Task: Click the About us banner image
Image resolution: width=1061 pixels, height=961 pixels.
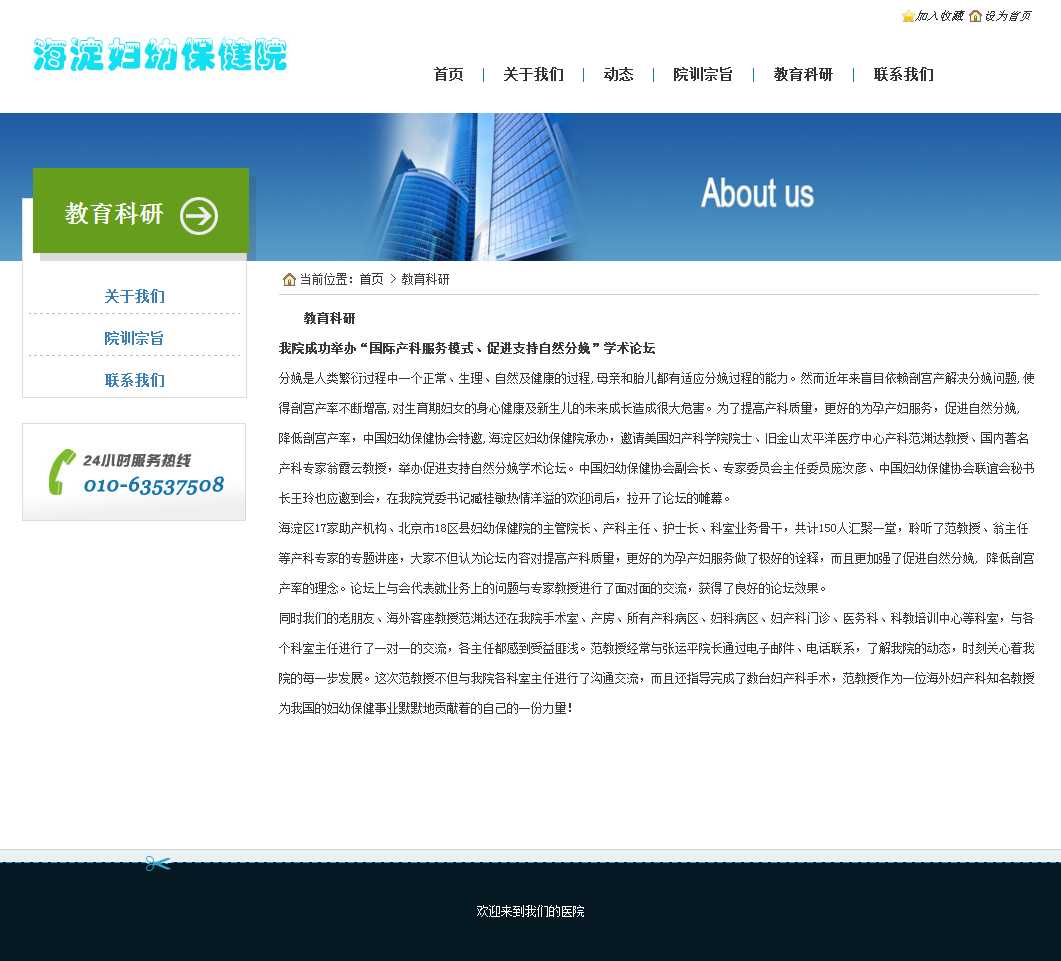Action: pos(757,192)
